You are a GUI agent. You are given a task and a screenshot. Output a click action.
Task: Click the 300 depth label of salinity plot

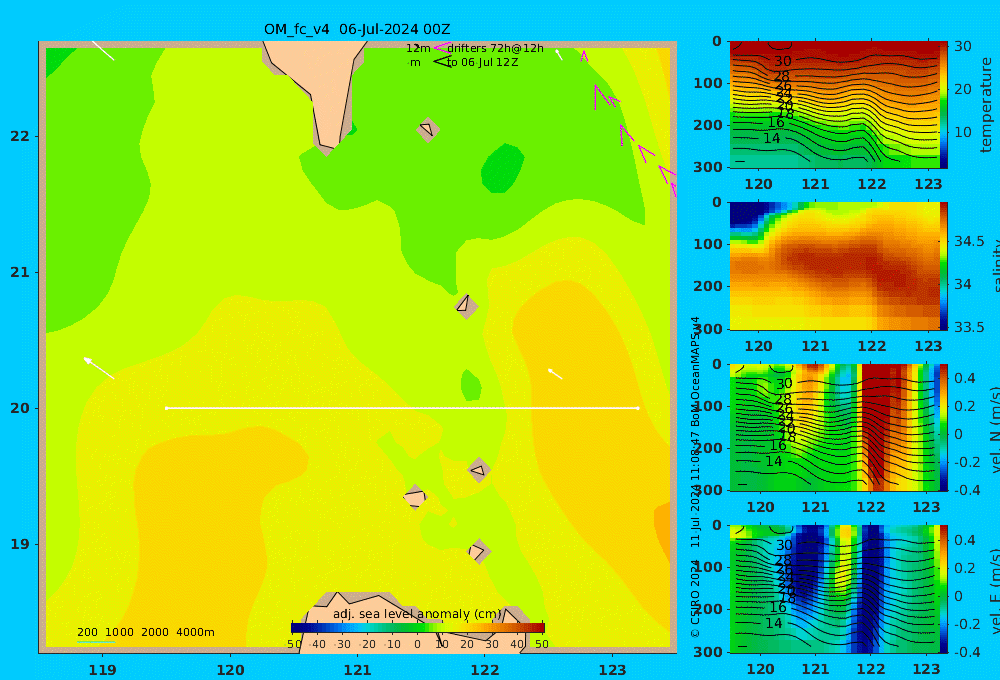click(707, 328)
